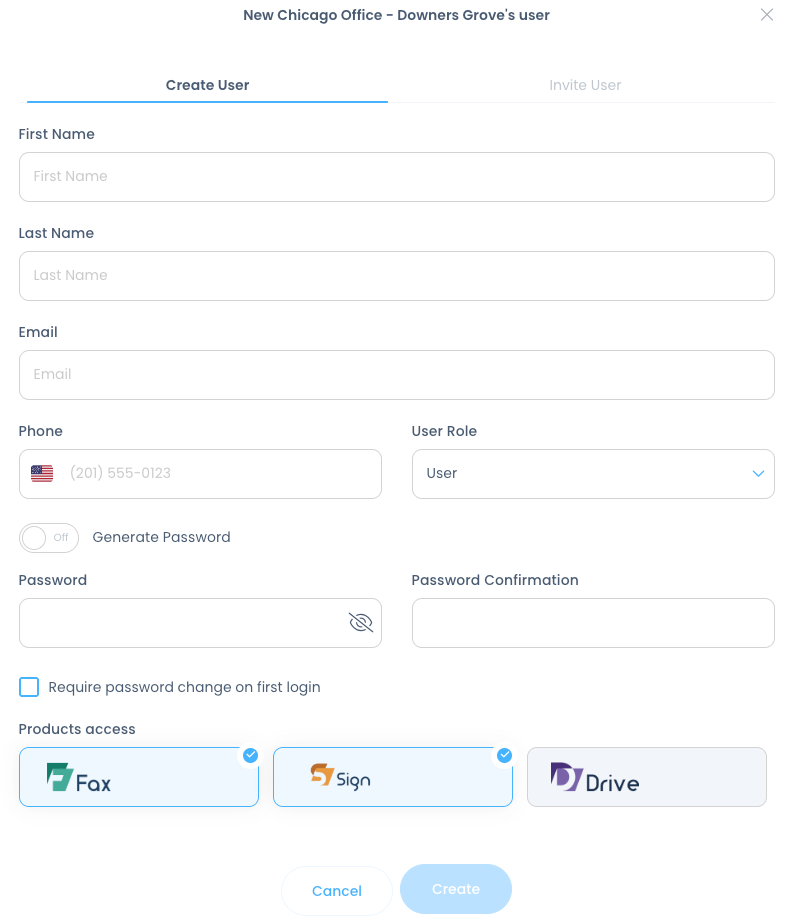This screenshot has width=792, height=923.
Task: Click the Fax card blue checkmark badge
Action: click(x=250, y=755)
